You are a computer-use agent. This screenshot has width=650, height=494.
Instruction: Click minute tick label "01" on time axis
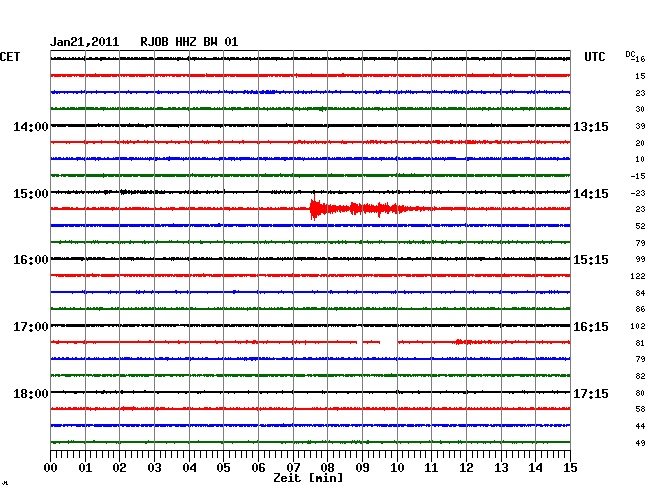point(85,468)
